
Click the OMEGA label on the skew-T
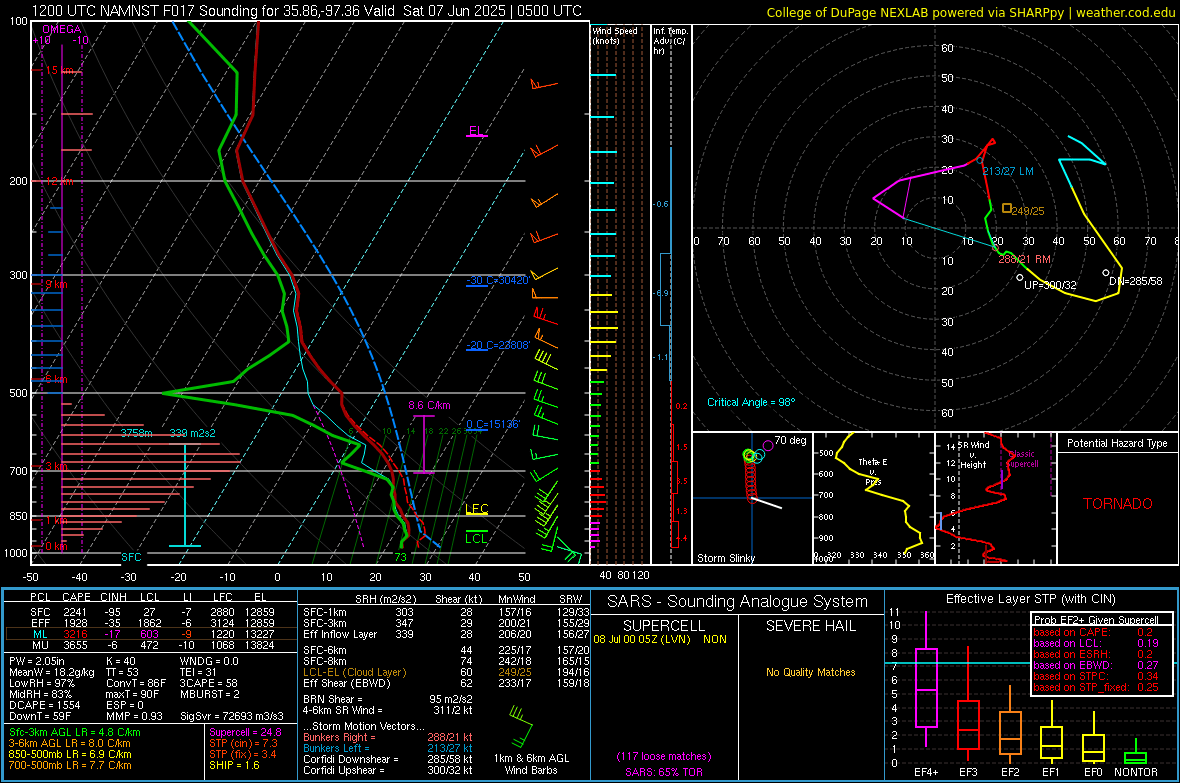click(61, 29)
